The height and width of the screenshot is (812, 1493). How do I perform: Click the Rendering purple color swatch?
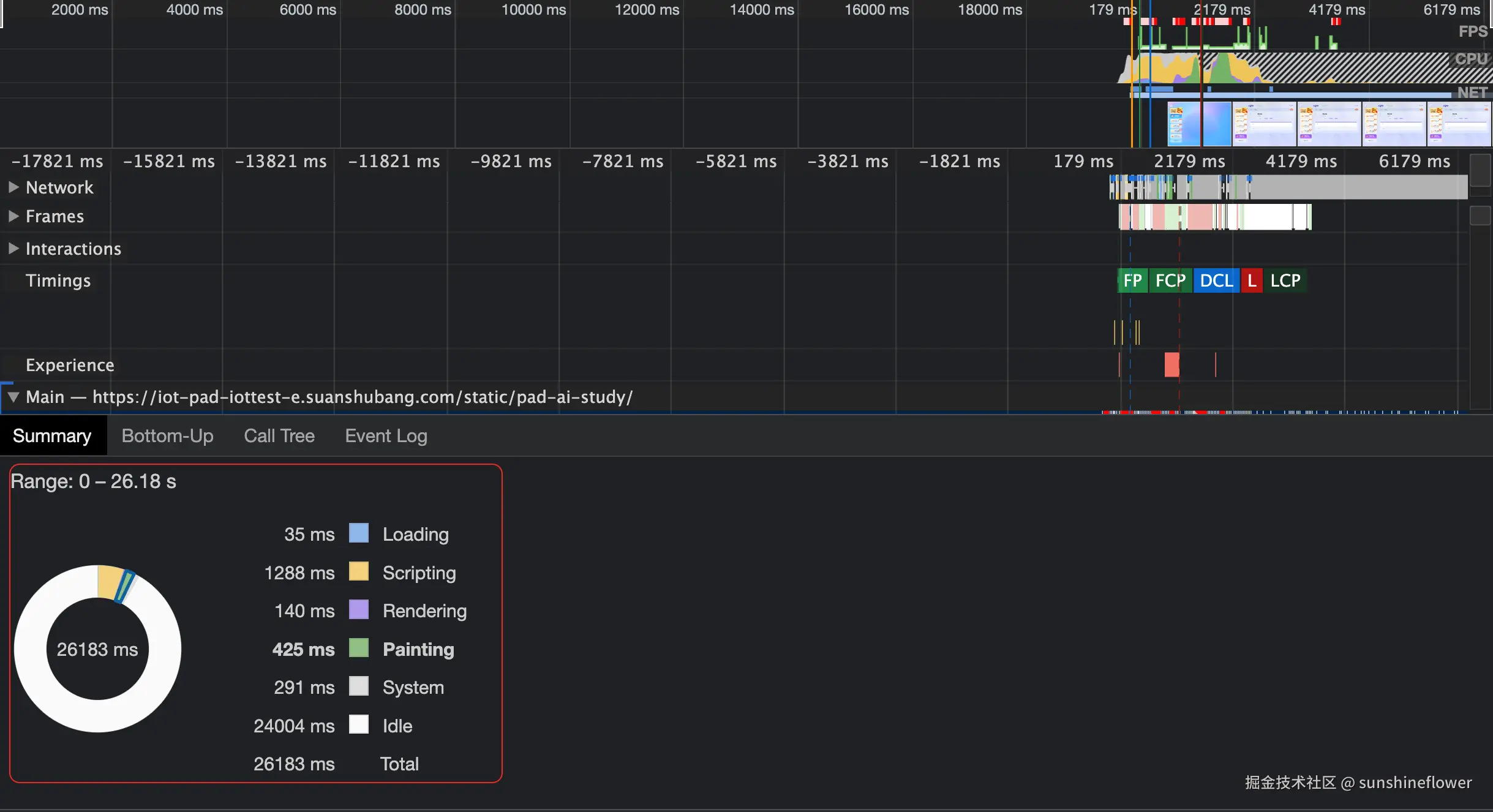point(359,610)
